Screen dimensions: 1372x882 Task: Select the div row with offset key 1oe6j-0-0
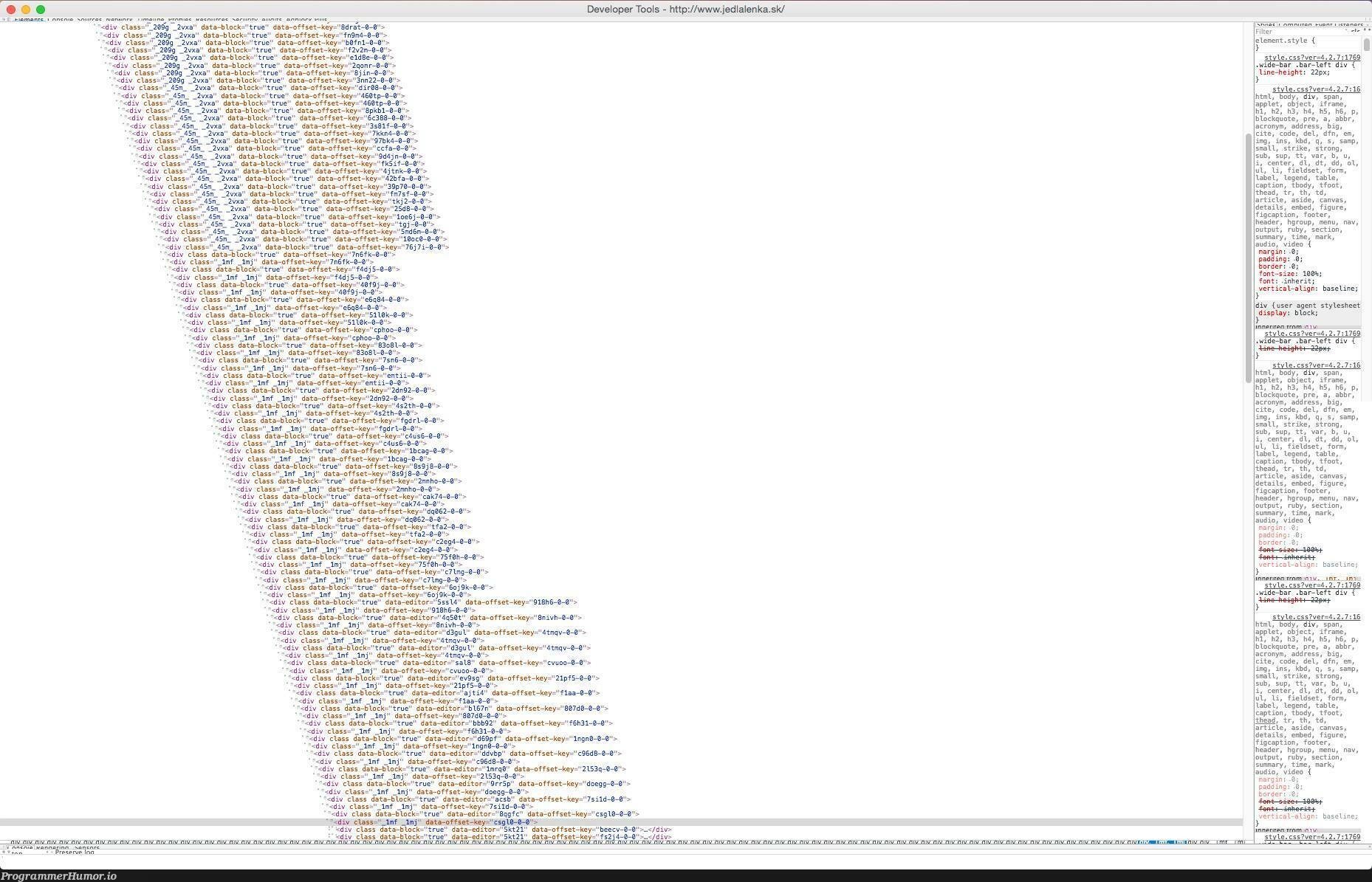(x=300, y=217)
